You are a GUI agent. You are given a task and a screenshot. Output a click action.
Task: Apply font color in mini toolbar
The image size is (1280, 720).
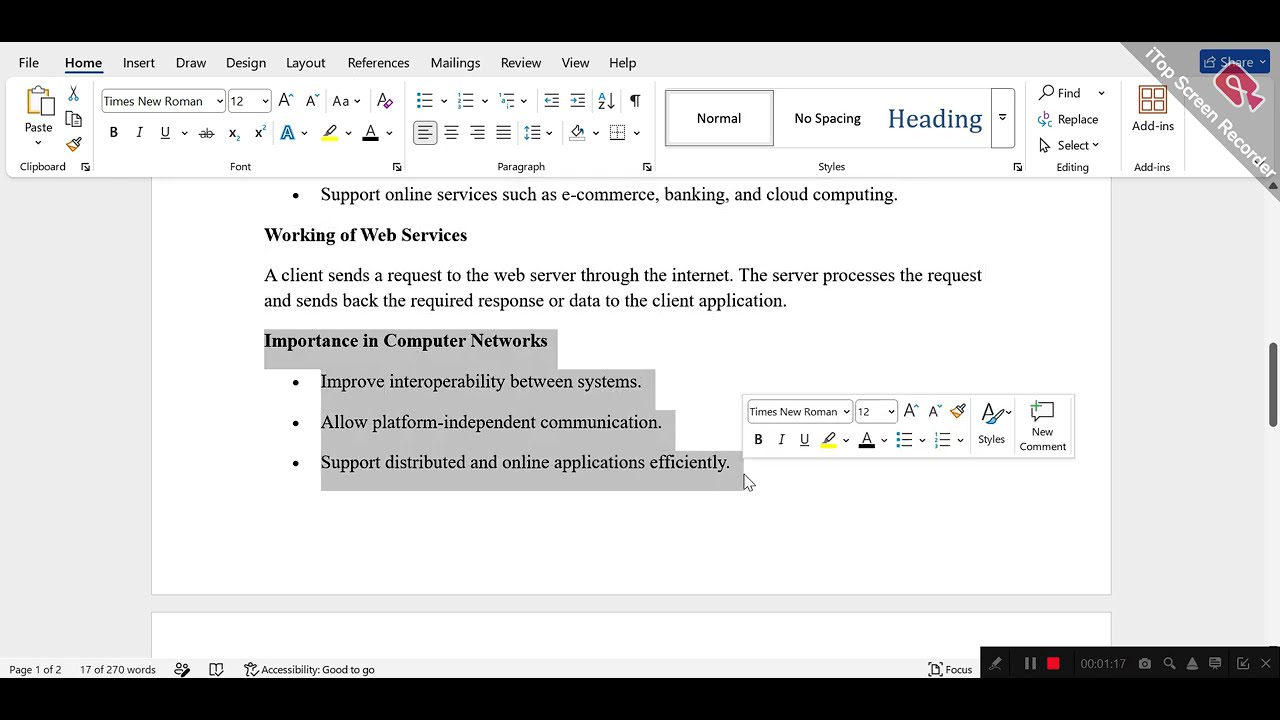866,440
